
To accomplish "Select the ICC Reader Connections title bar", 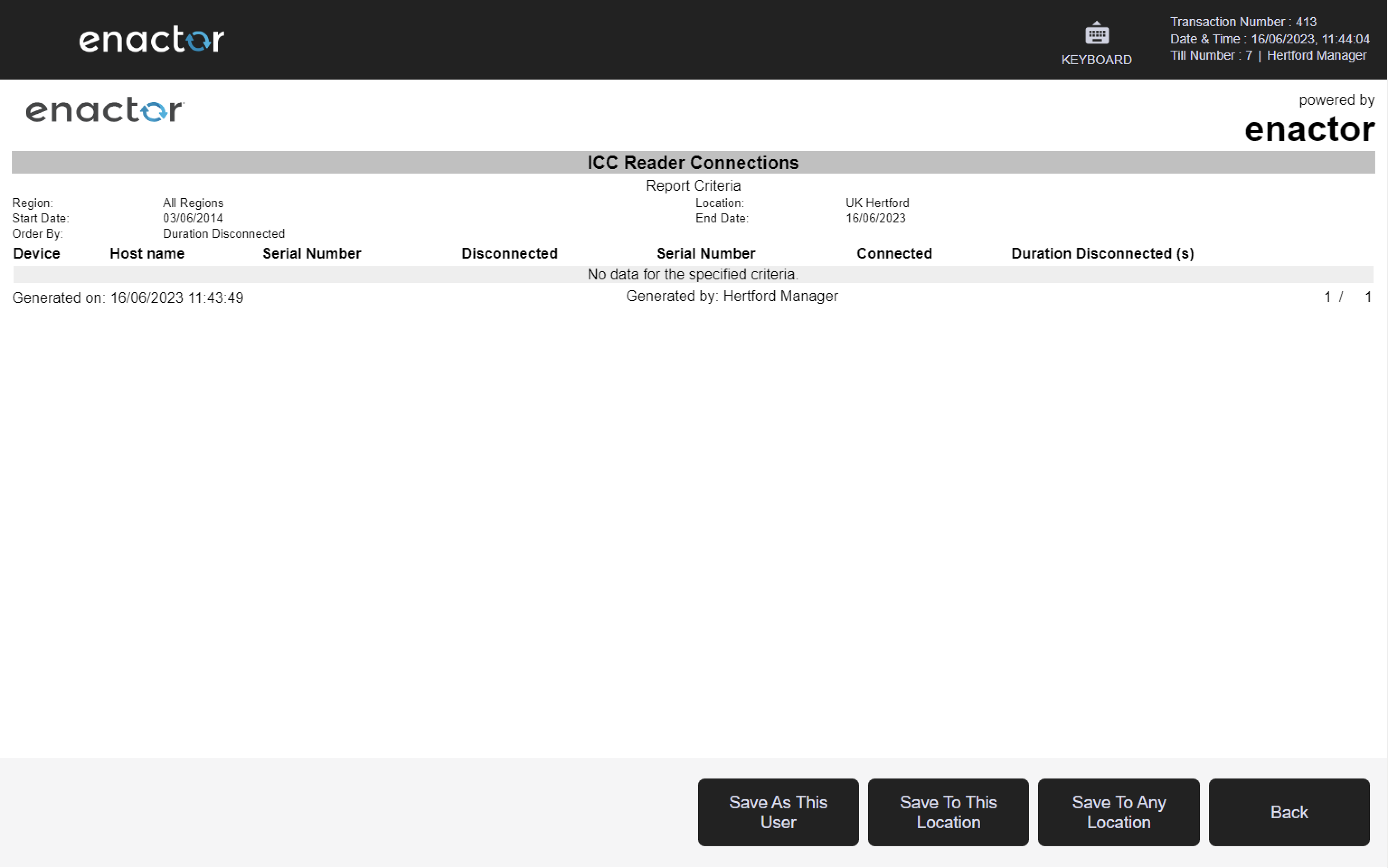I will [x=693, y=162].
